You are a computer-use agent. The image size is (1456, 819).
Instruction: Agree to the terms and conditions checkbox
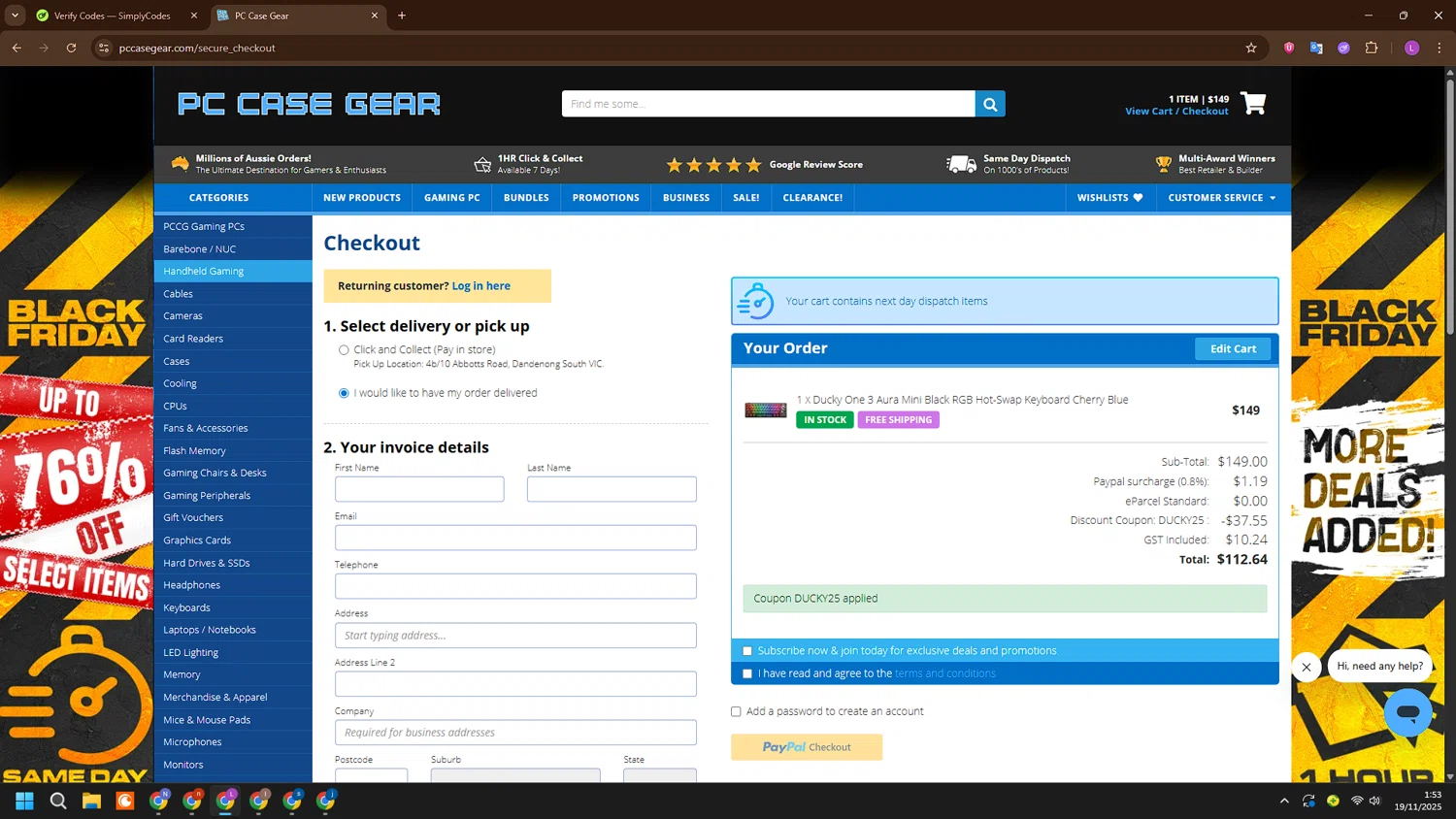click(x=747, y=673)
